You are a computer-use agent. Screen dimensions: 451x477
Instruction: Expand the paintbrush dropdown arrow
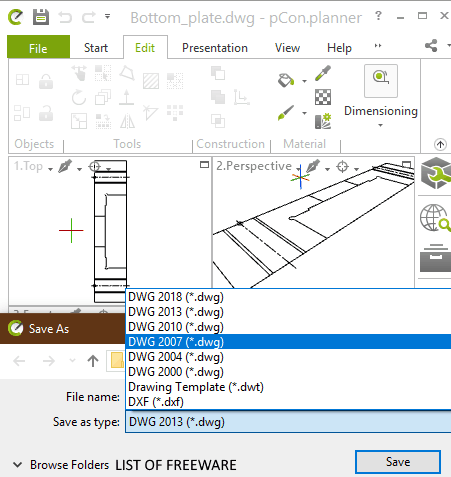click(304, 113)
